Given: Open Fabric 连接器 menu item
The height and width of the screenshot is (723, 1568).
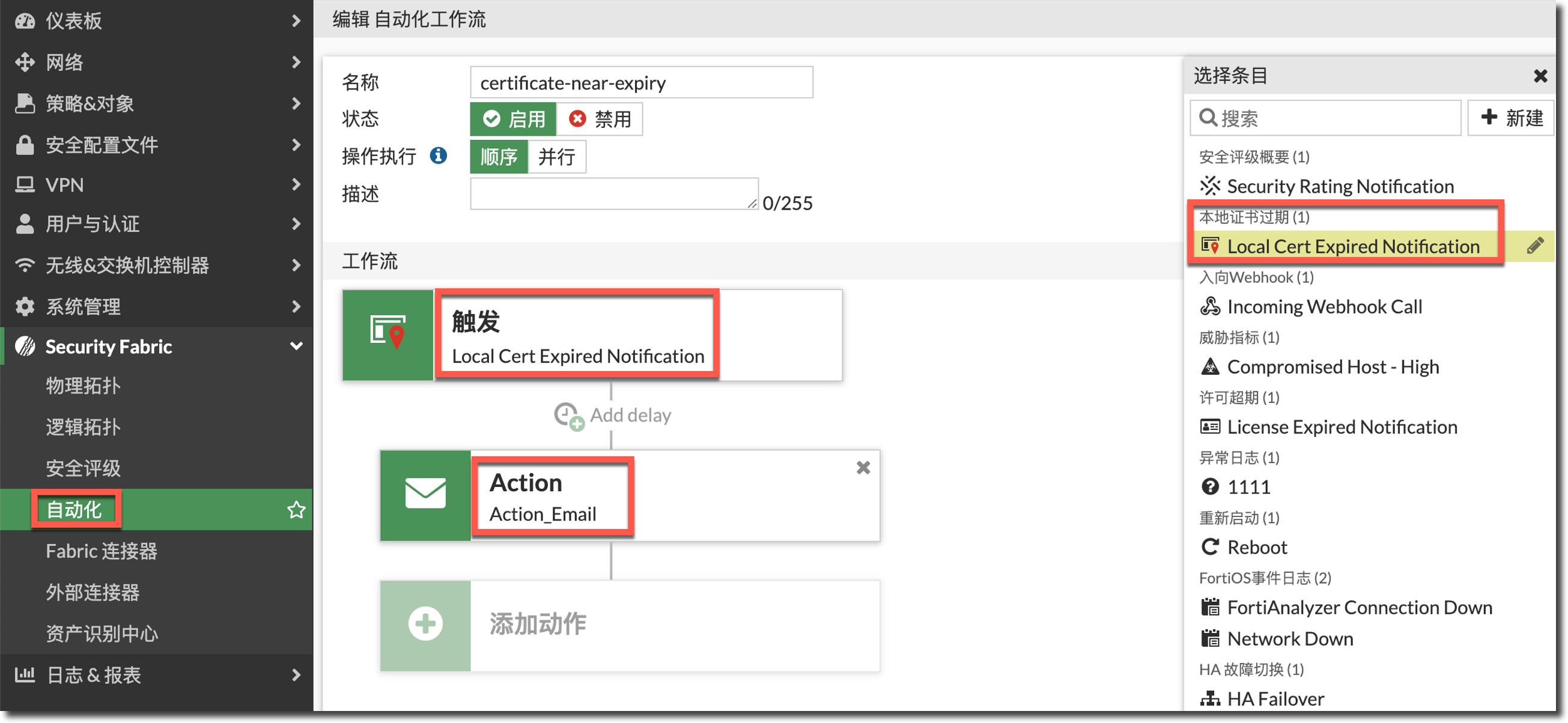Looking at the screenshot, I should point(101,551).
